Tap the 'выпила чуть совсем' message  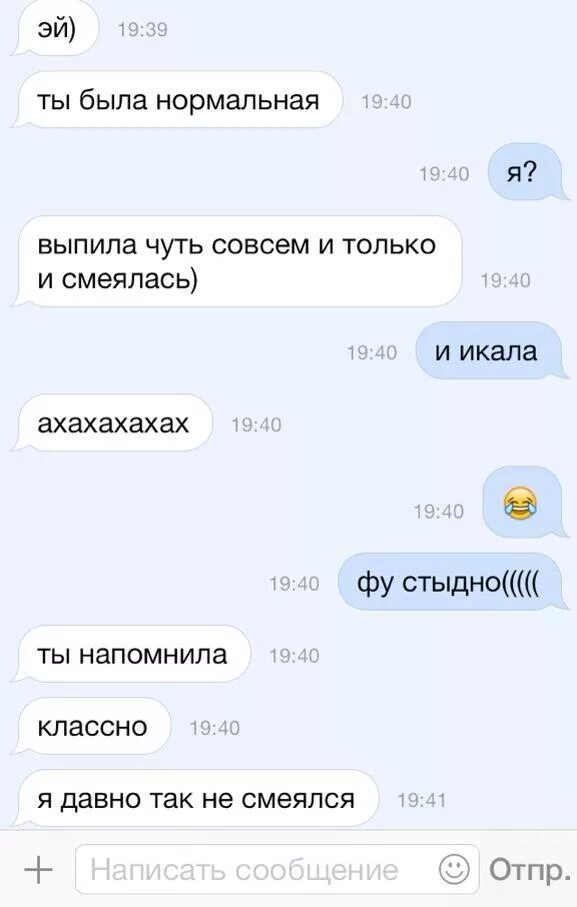pos(237,261)
